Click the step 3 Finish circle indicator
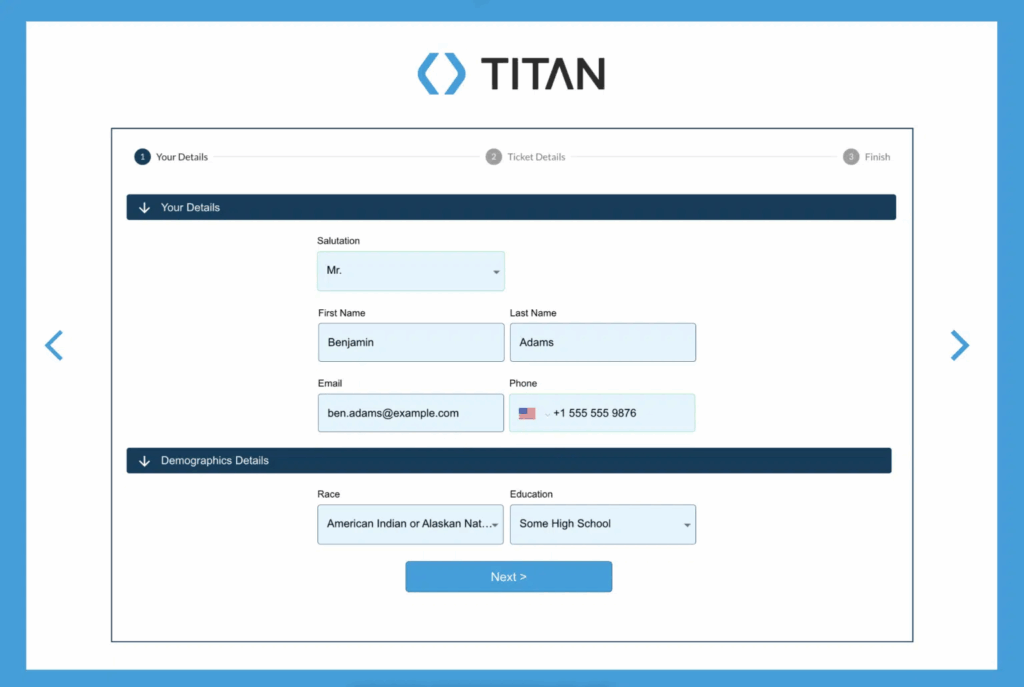1024x687 pixels. coord(849,156)
